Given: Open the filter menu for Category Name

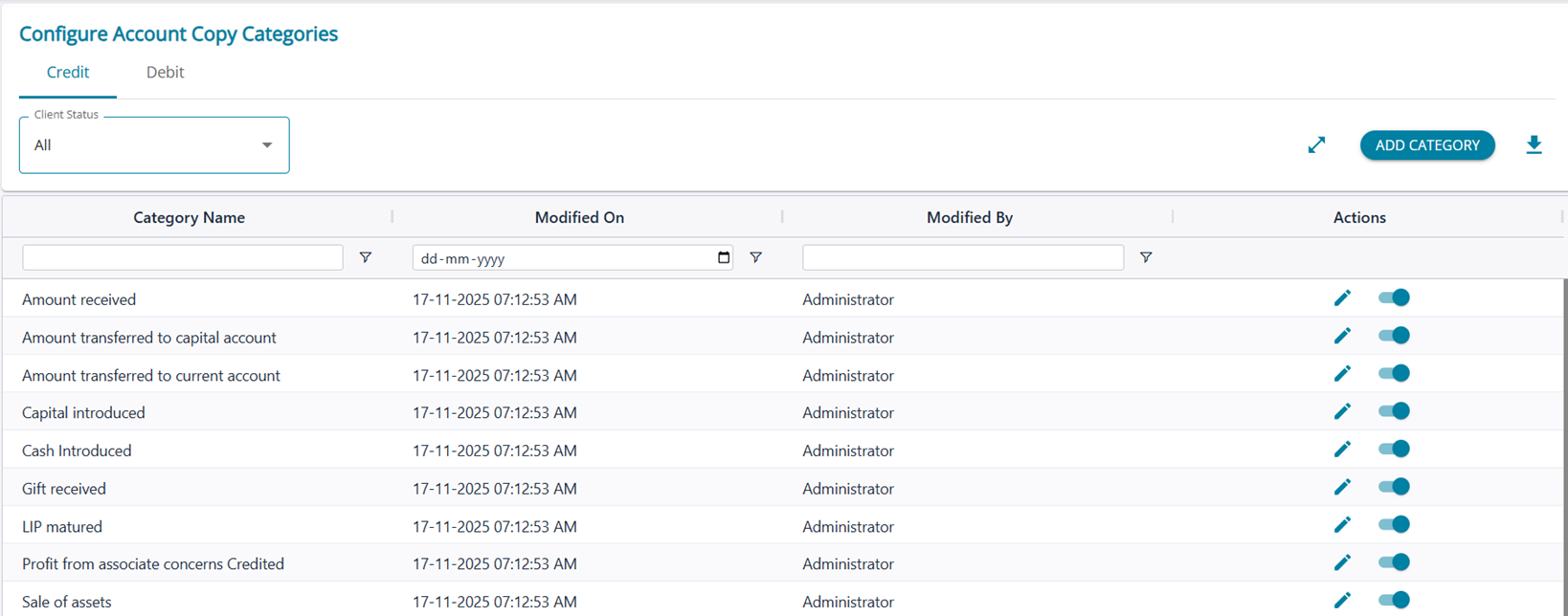Looking at the screenshot, I should coord(366,257).
